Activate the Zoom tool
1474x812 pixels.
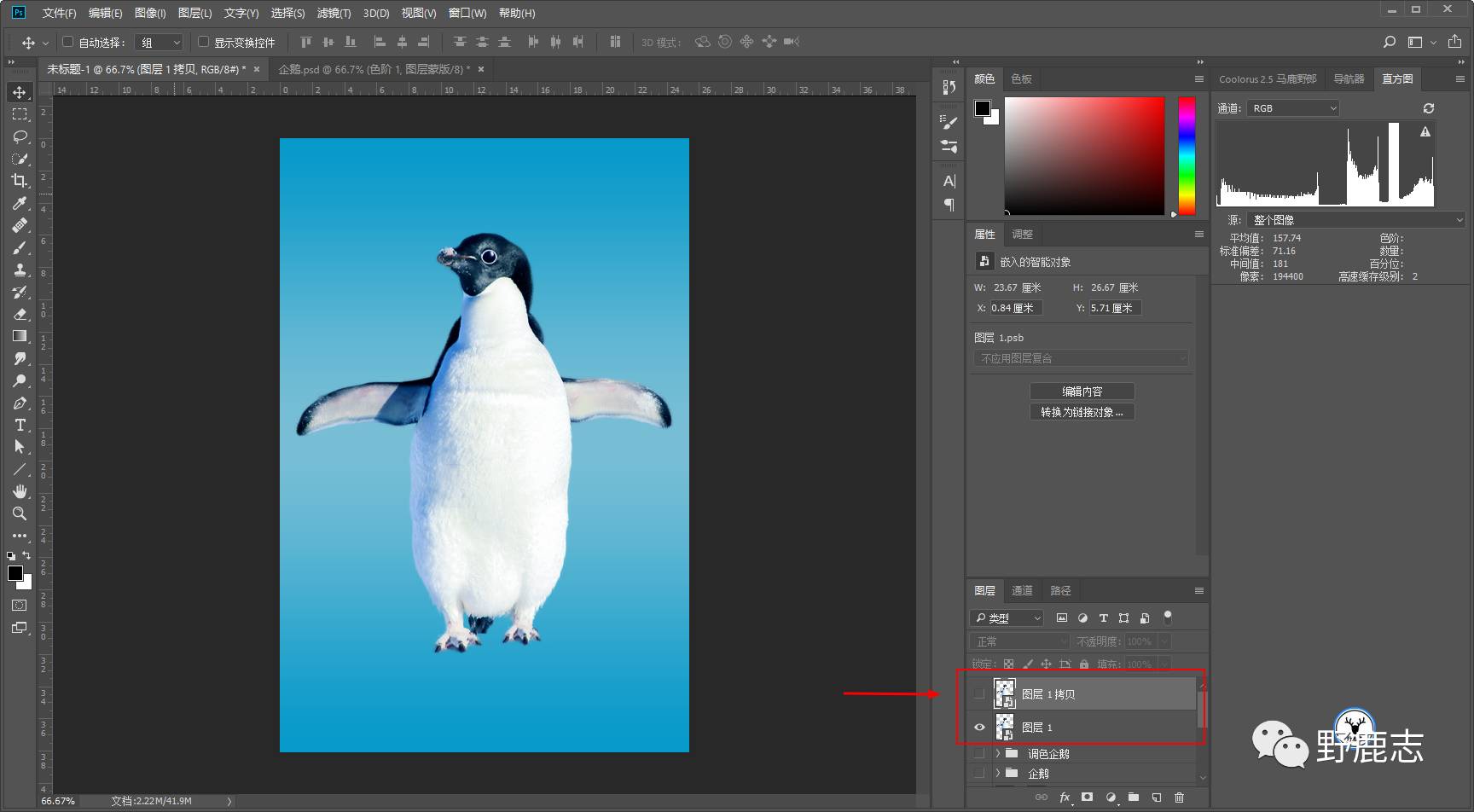click(19, 513)
